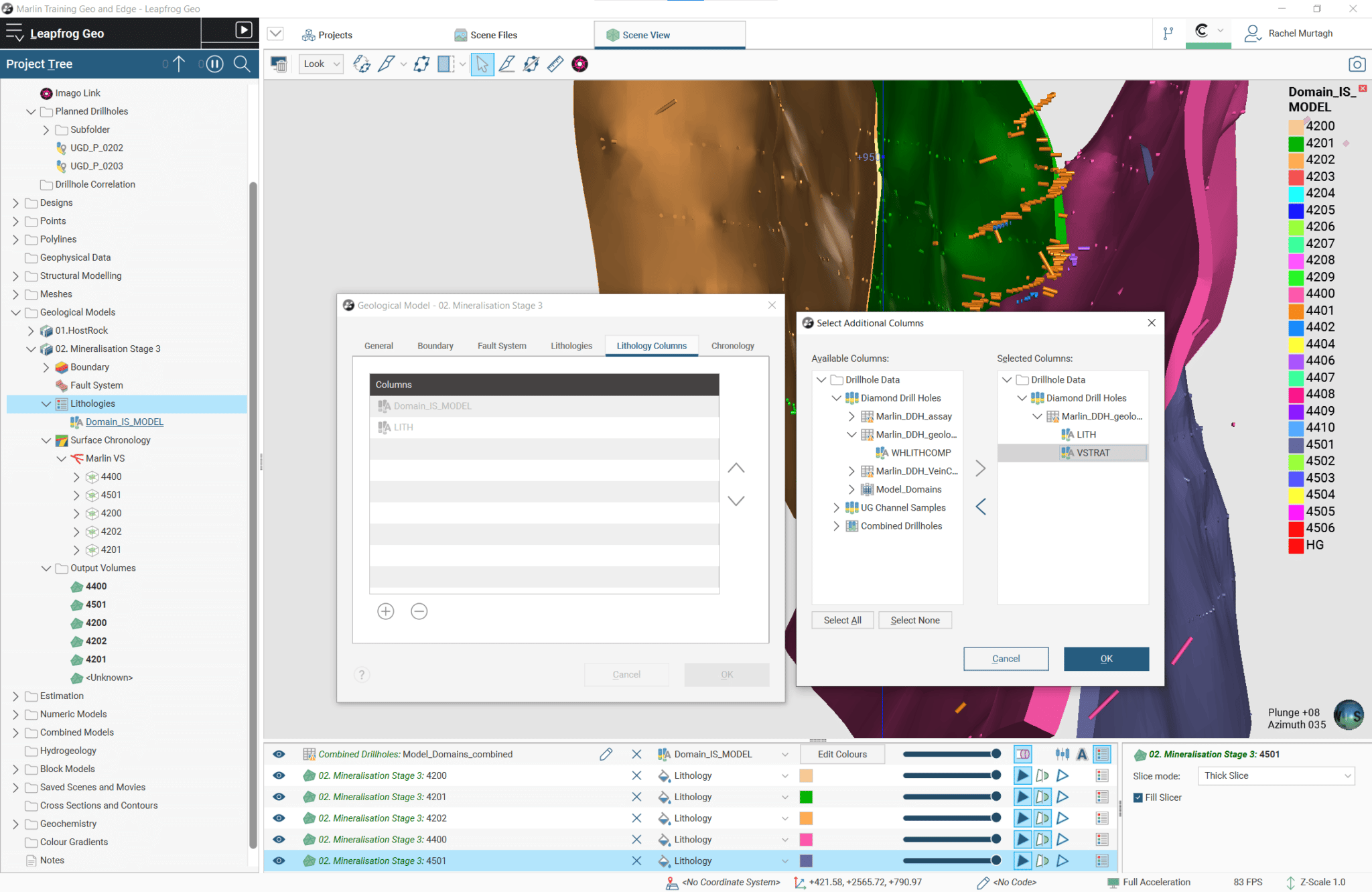Click Rachel Murtagh user account
1372x892 pixels.
pyautogui.click(x=1288, y=34)
